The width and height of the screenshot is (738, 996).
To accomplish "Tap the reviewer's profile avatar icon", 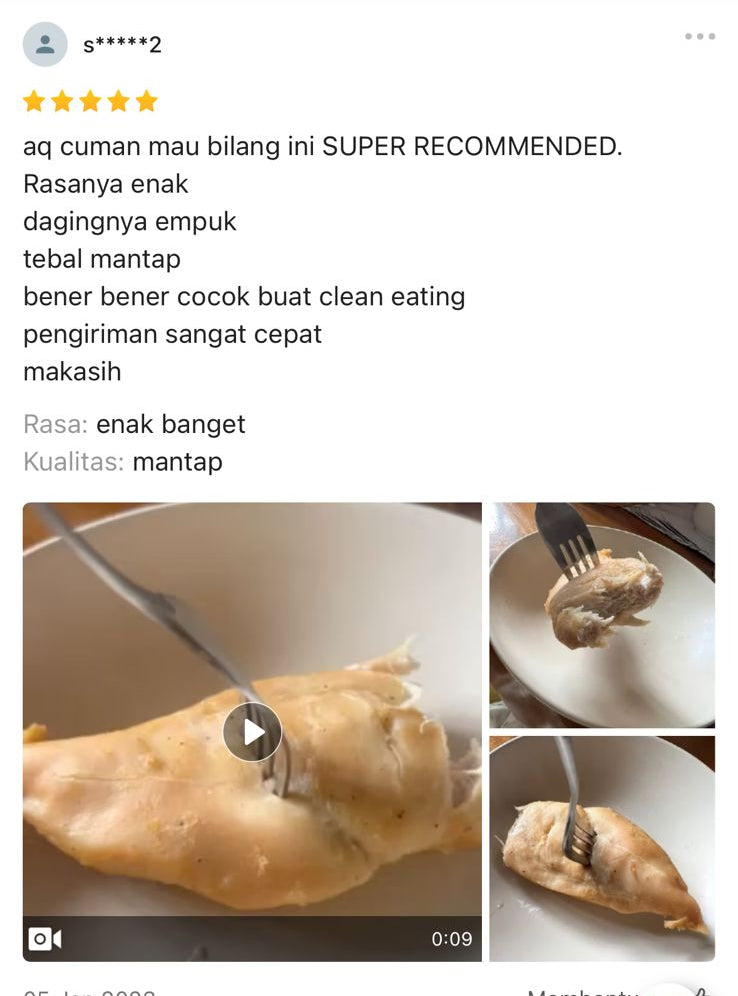I will [x=45, y=44].
